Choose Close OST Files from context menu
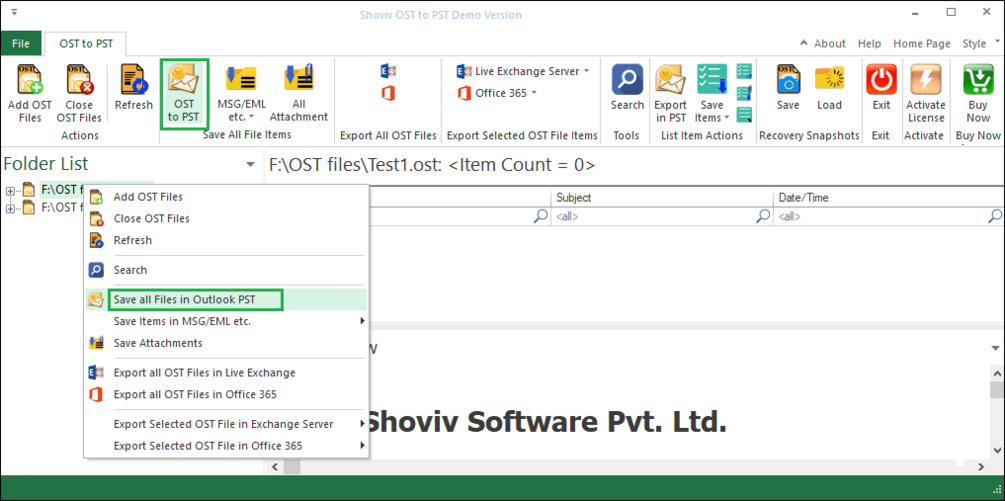The height and width of the screenshot is (501, 1005). pyautogui.click(x=226, y=218)
